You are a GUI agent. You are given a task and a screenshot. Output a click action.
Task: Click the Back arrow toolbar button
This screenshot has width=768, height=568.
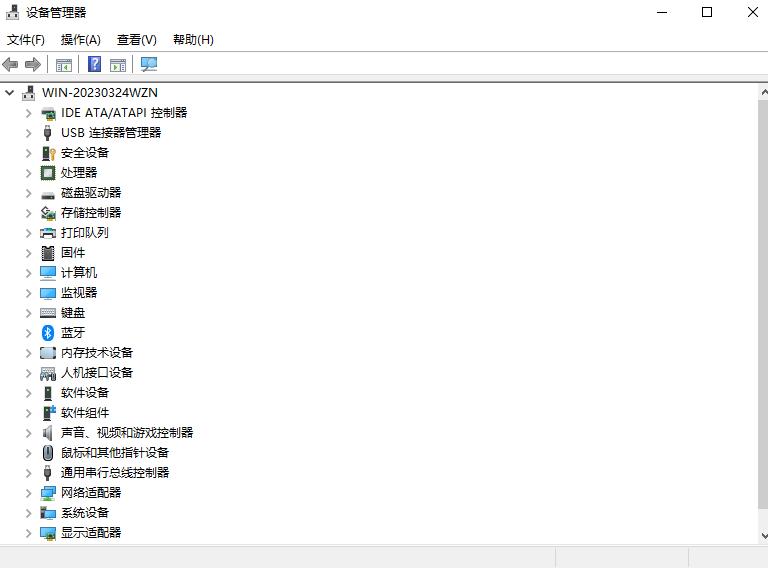tap(10, 64)
